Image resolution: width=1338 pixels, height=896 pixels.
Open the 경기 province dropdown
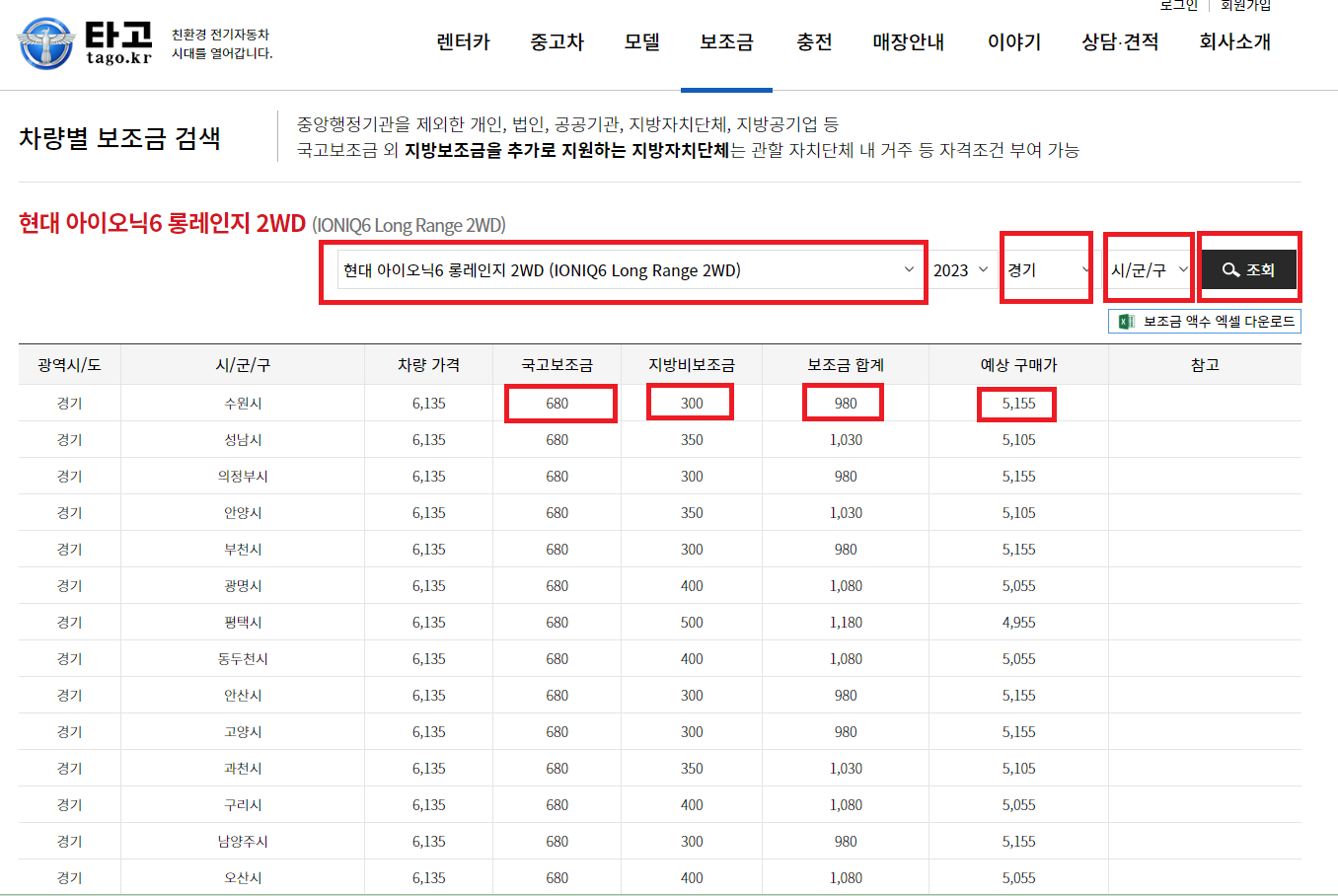[1048, 270]
